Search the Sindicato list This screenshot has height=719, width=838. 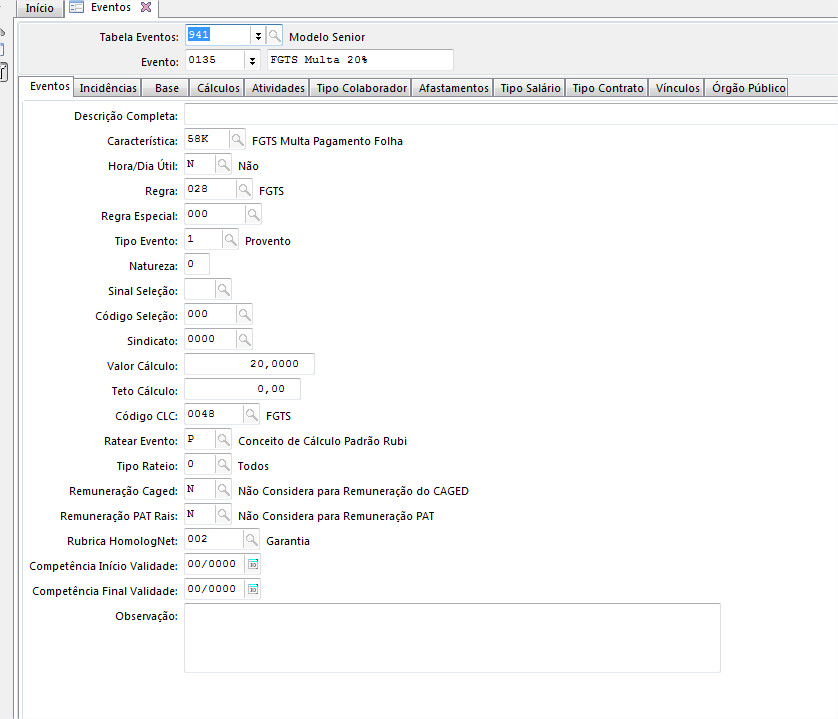244,340
